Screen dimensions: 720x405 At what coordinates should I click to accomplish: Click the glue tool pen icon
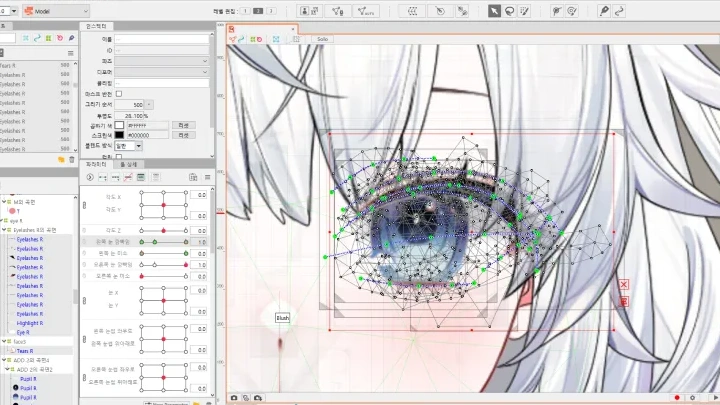click(604, 11)
